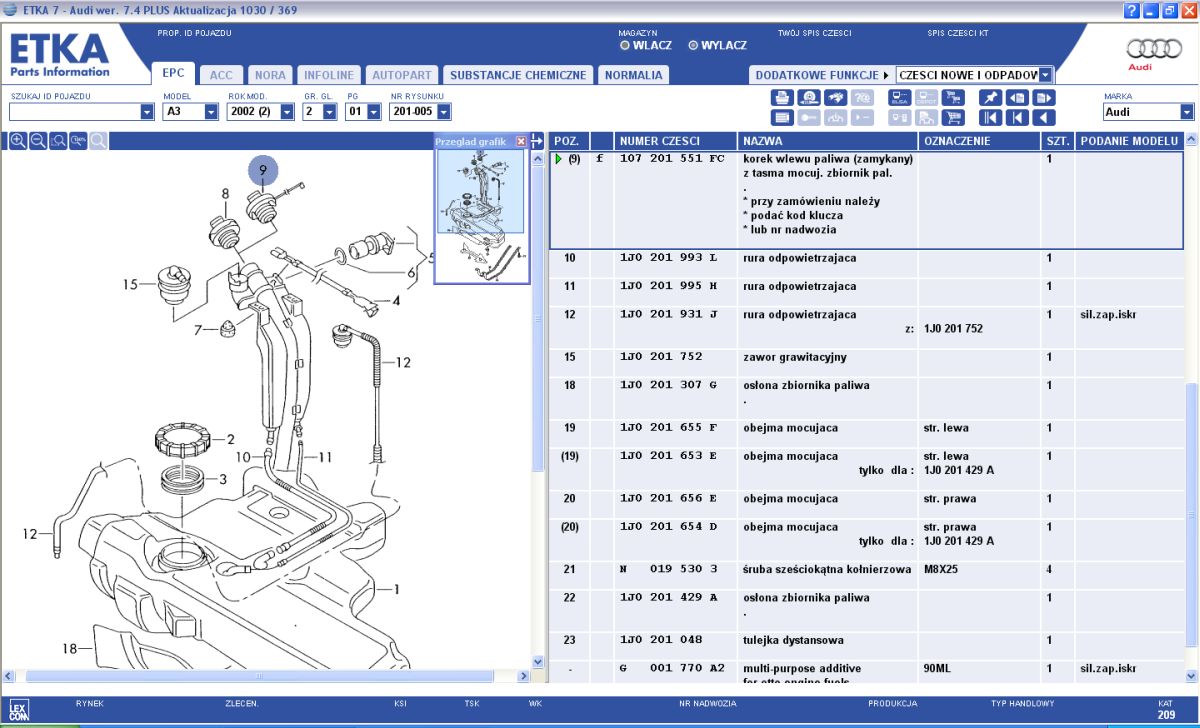Image resolution: width=1200 pixels, height=728 pixels.
Task: Click the NAZWA column header
Action: pyautogui.click(x=827, y=141)
